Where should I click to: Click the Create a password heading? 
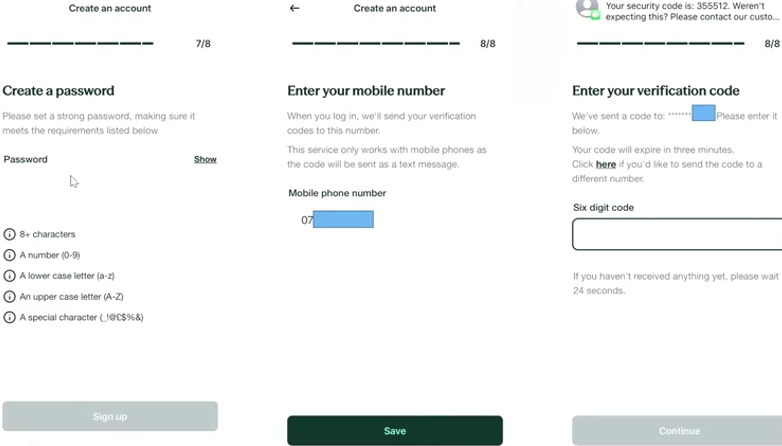[58, 91]
